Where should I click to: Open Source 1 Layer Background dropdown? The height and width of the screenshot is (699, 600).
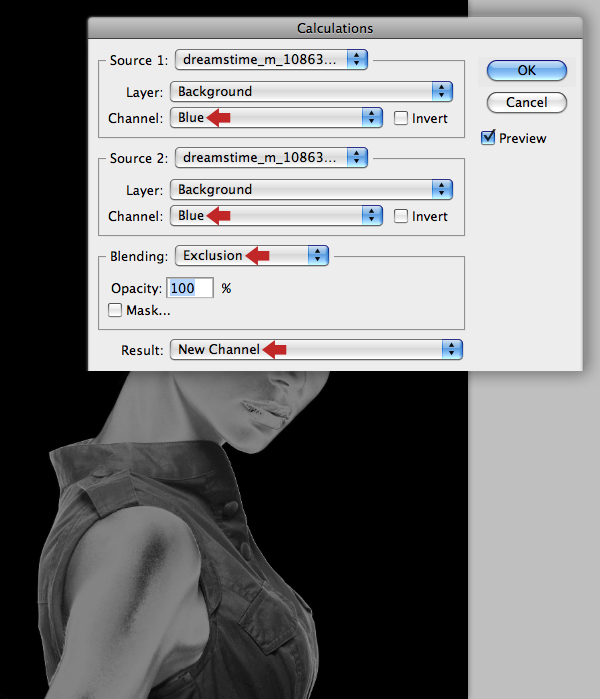(x=311, y=91)
